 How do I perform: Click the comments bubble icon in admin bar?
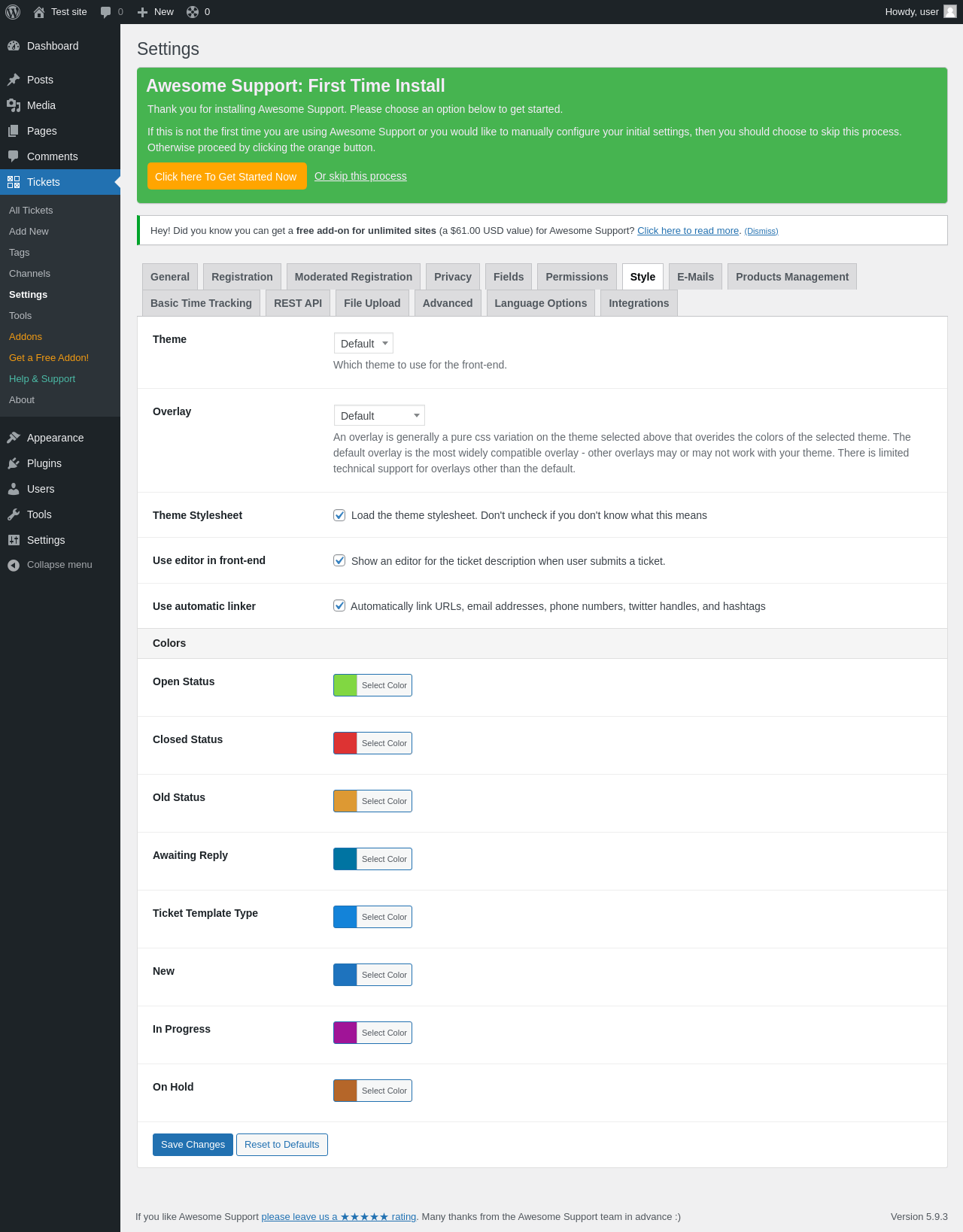[105, 12]
